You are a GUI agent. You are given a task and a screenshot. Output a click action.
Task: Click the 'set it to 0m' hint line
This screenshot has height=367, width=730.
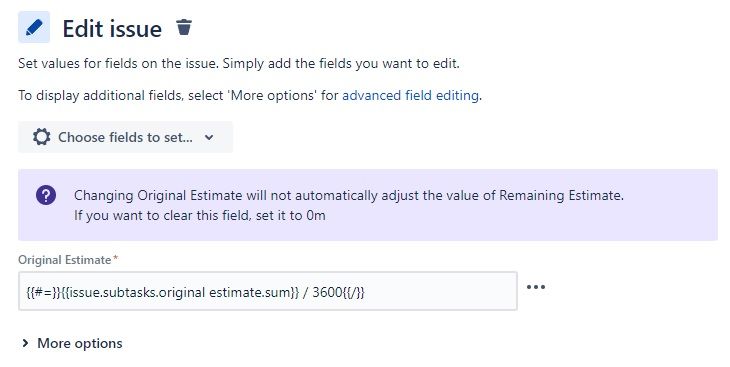tap(200, 216)
